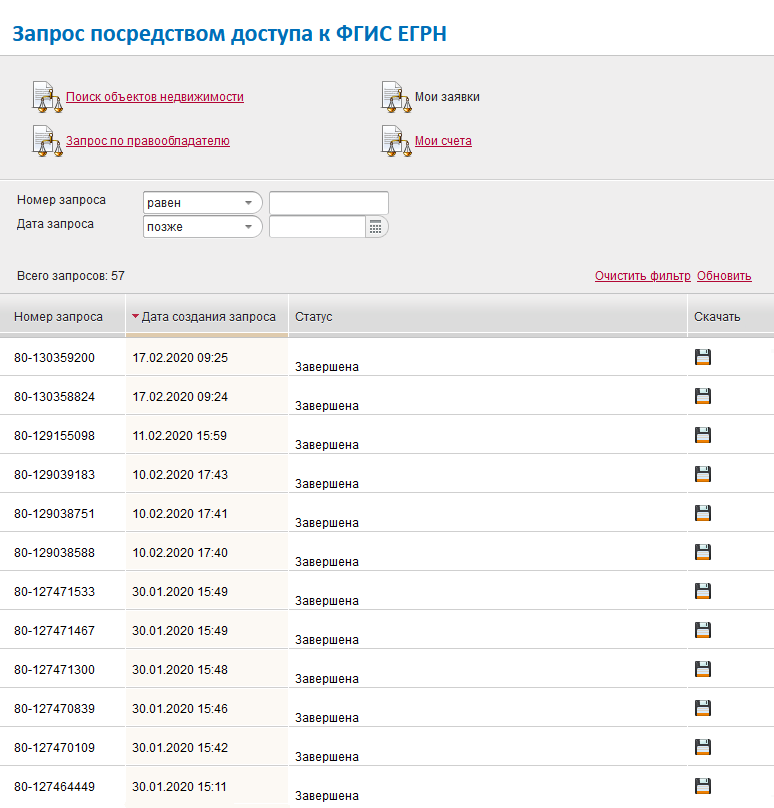Click the scales icon beside Мои заявки
774x808 pixels.
(396, 97)
